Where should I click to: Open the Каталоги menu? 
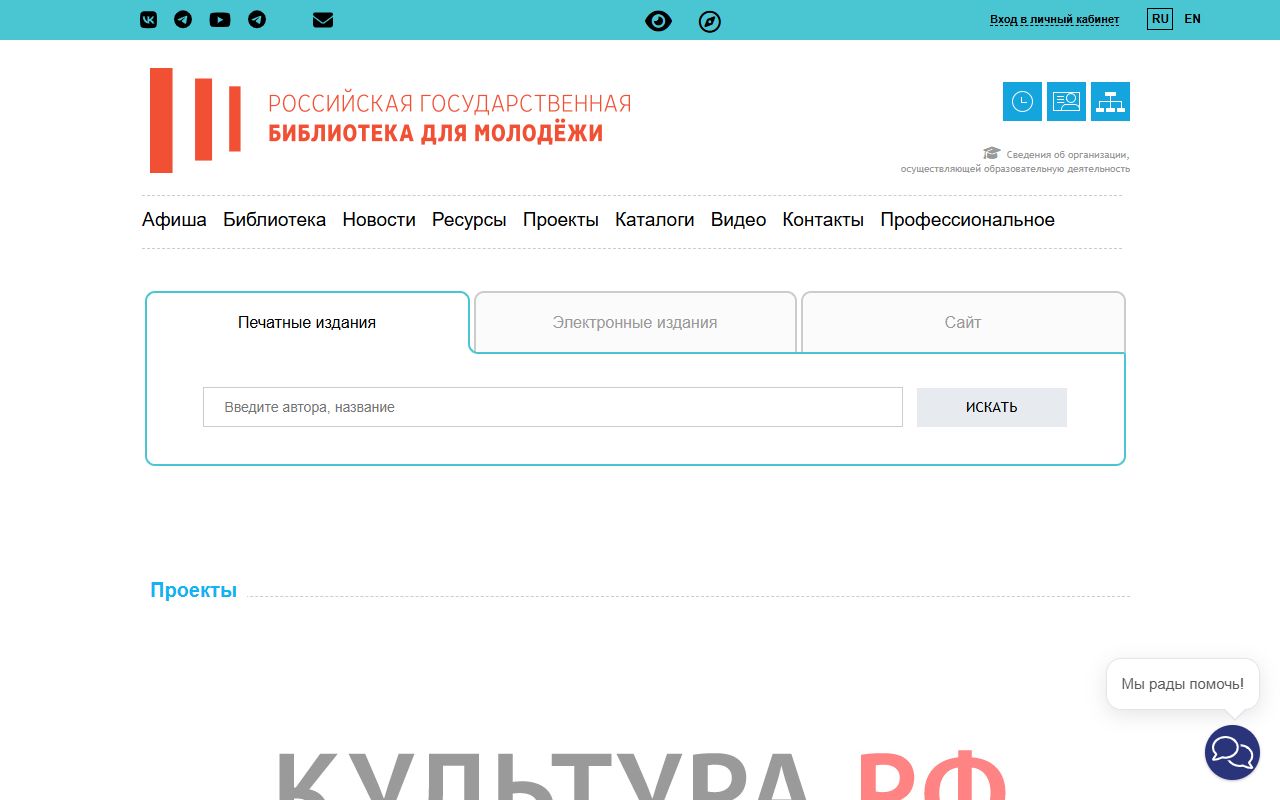(x=655, y=220)
